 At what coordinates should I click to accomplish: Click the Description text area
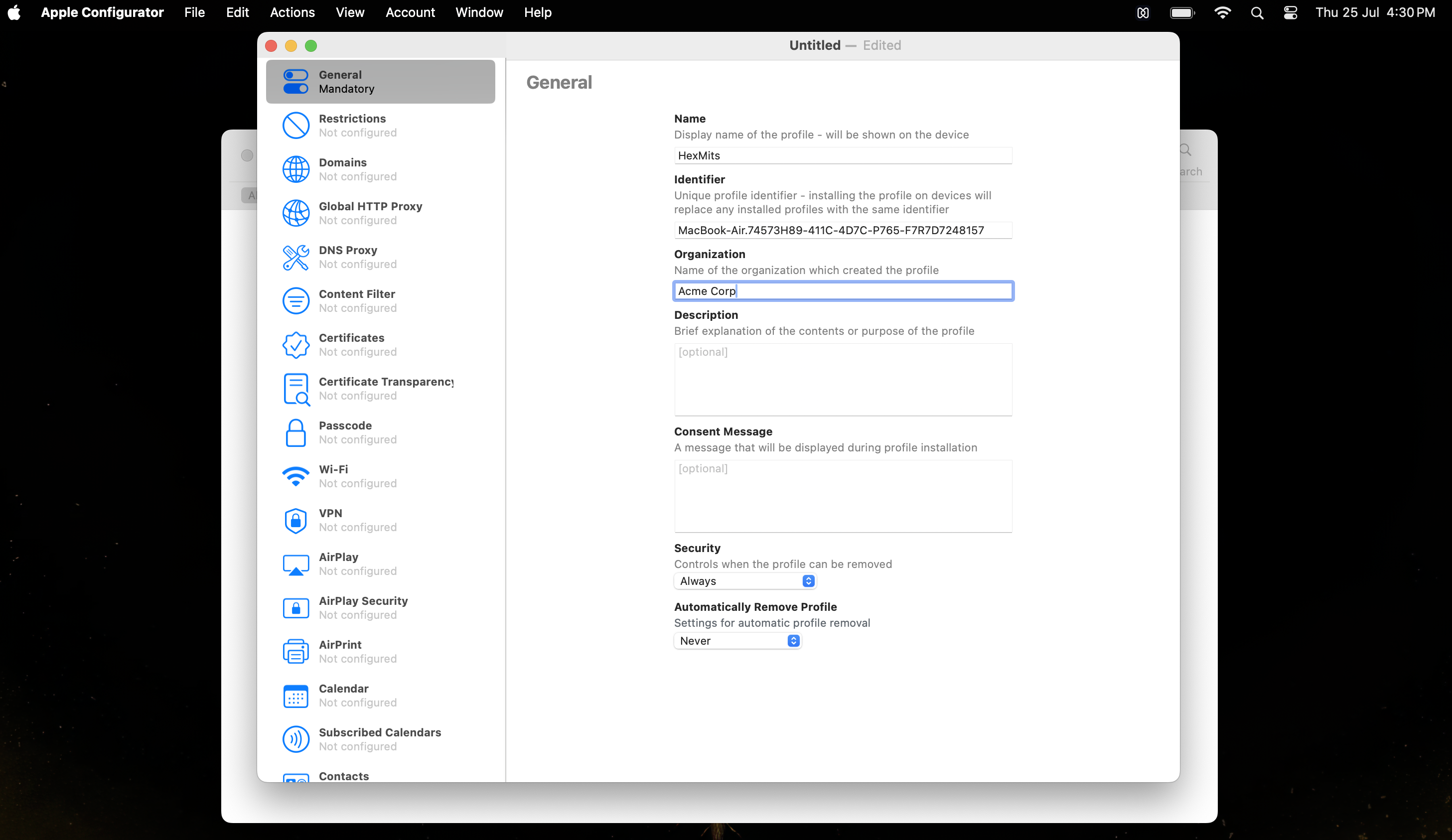tap(843, 380)
